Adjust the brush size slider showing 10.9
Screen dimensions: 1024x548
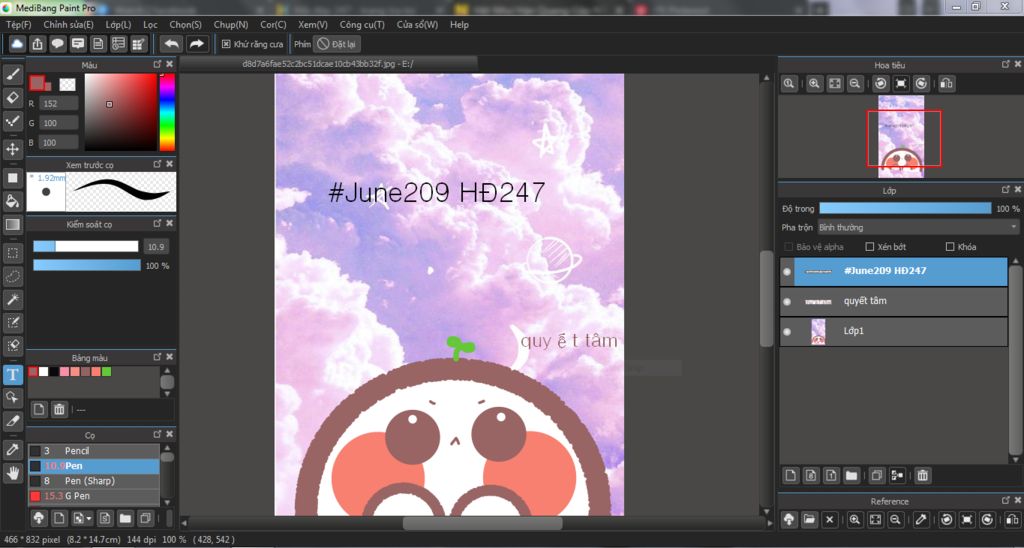coord(86,246)
